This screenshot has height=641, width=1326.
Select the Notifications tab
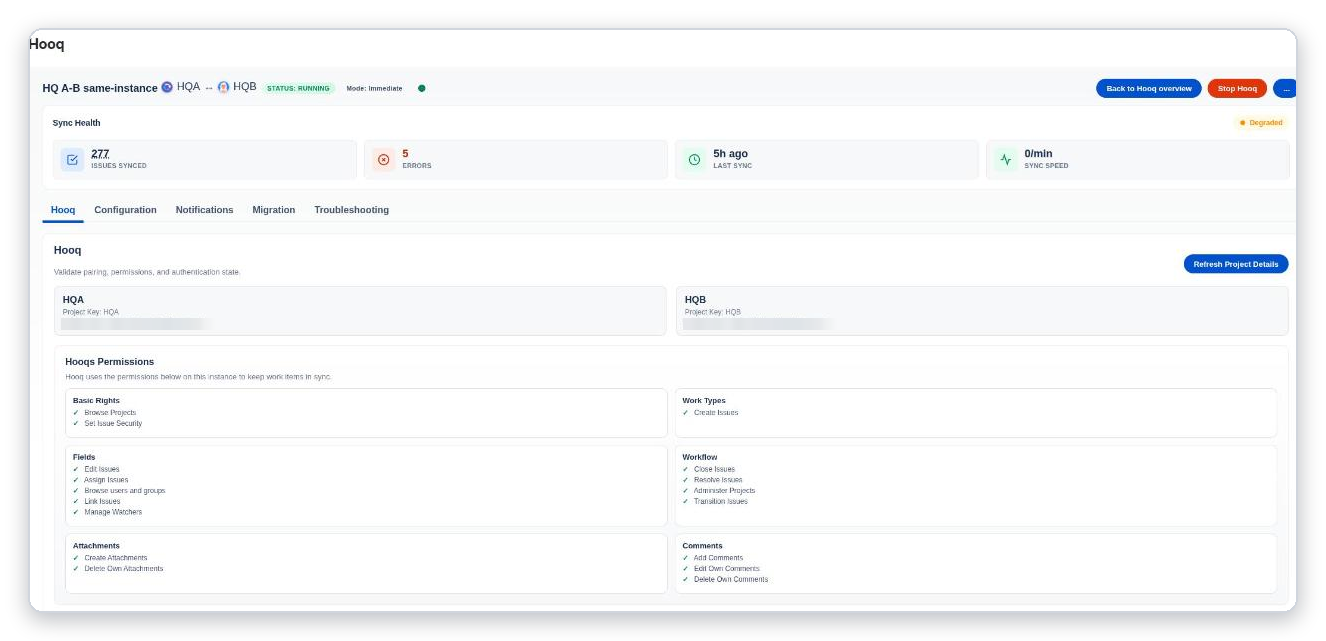coord(204,210)
